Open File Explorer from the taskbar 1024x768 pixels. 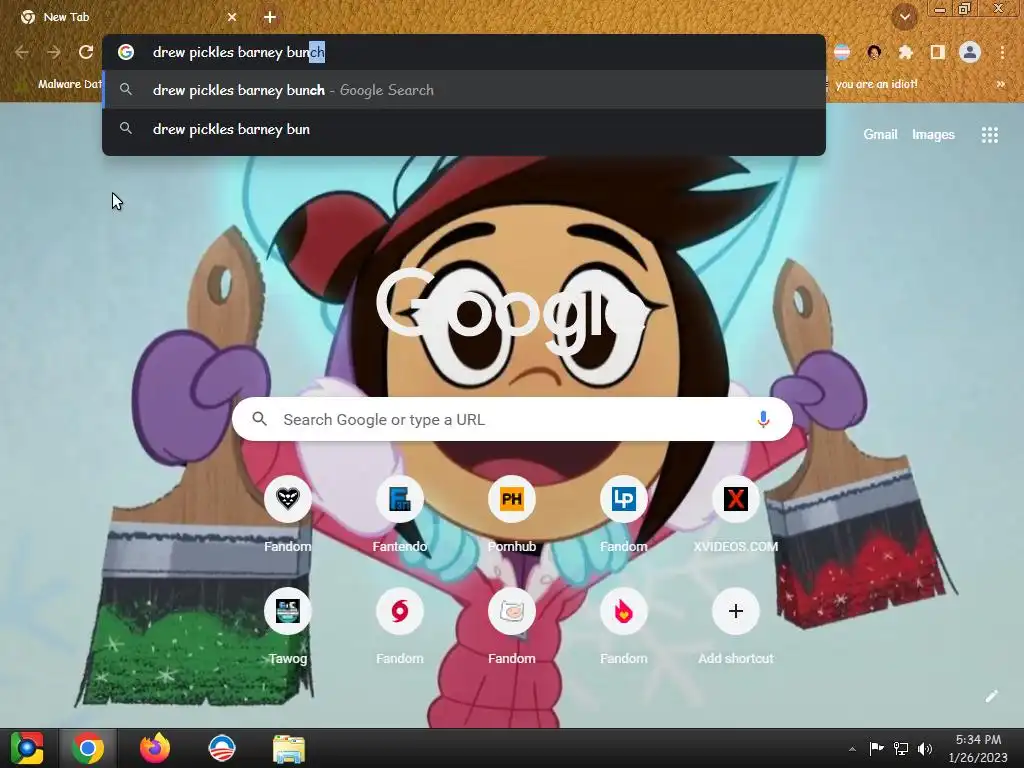tap(289, 748)
